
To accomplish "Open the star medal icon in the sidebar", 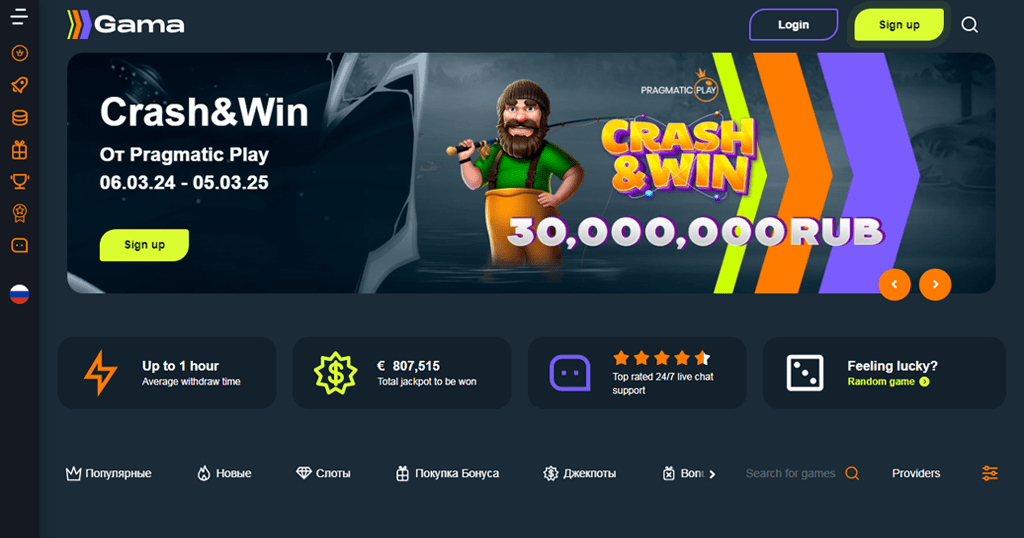I will coord(20,213).
